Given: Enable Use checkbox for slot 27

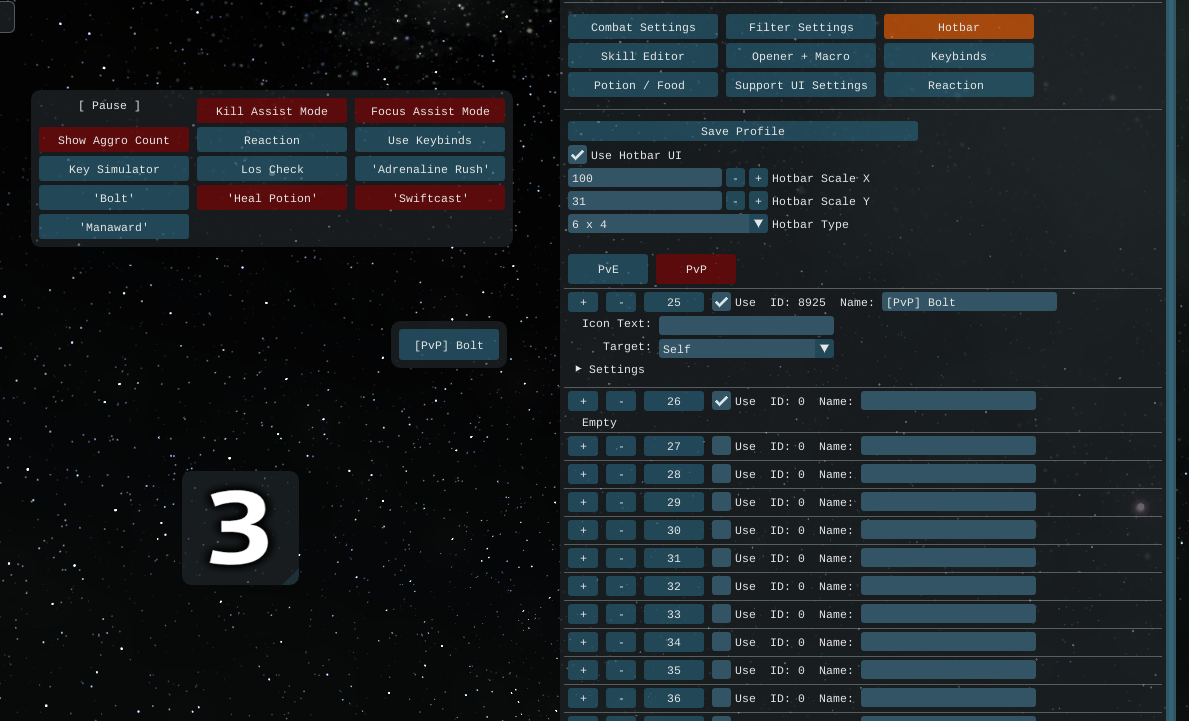Looking at the screenshot, I should pyautogui.click(x=721, y=446).
